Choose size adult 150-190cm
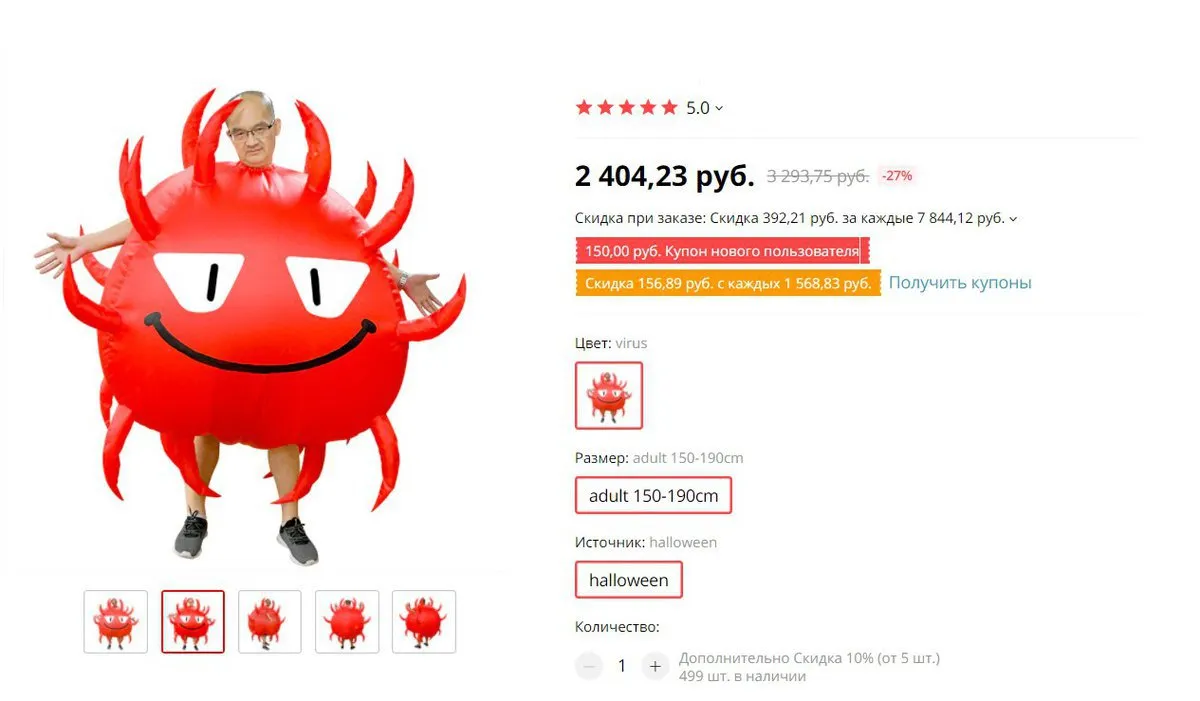 654,496
